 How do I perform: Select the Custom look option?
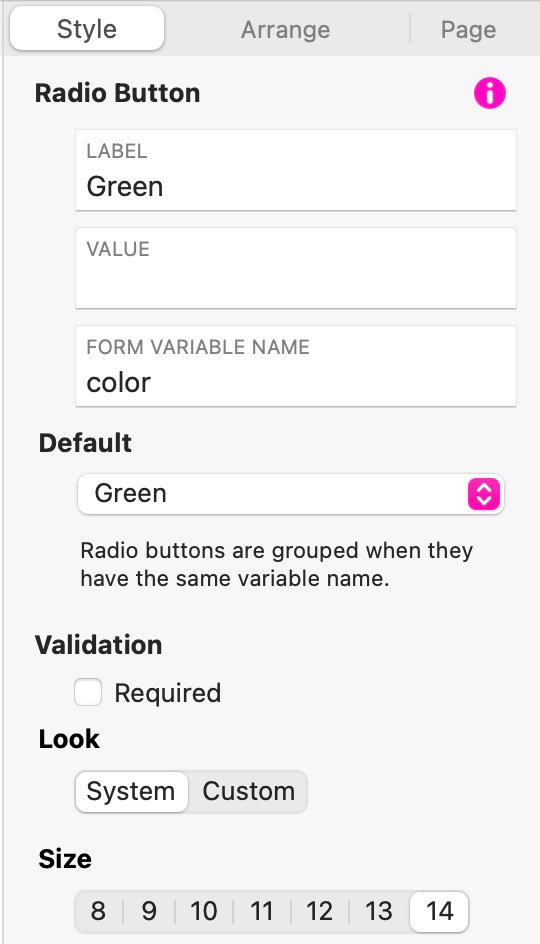pos(248,792)
